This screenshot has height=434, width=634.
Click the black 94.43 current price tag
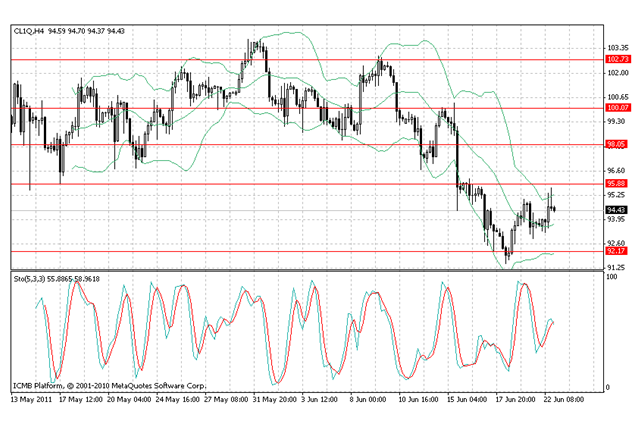coord(617,209)
